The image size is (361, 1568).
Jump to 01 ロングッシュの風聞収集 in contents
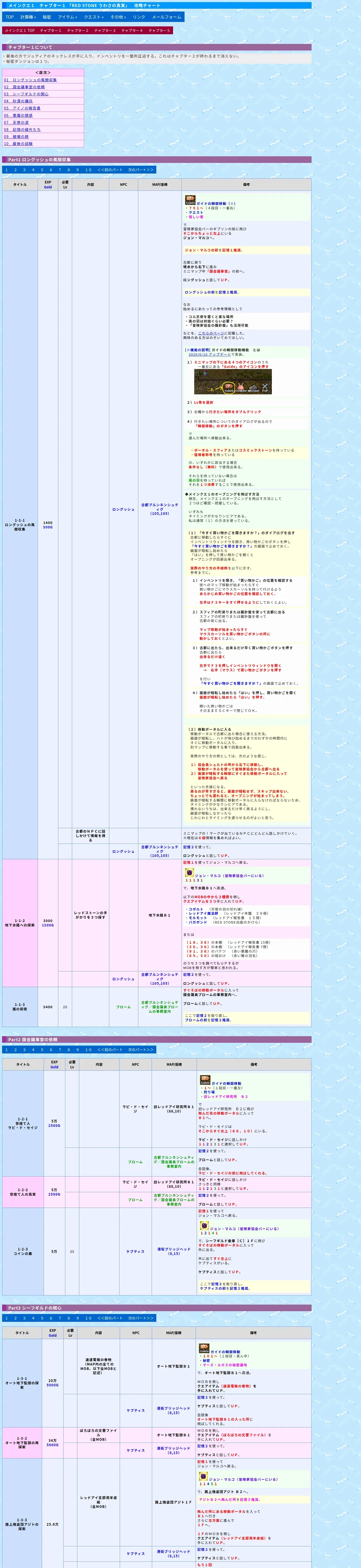coord(30,80)
